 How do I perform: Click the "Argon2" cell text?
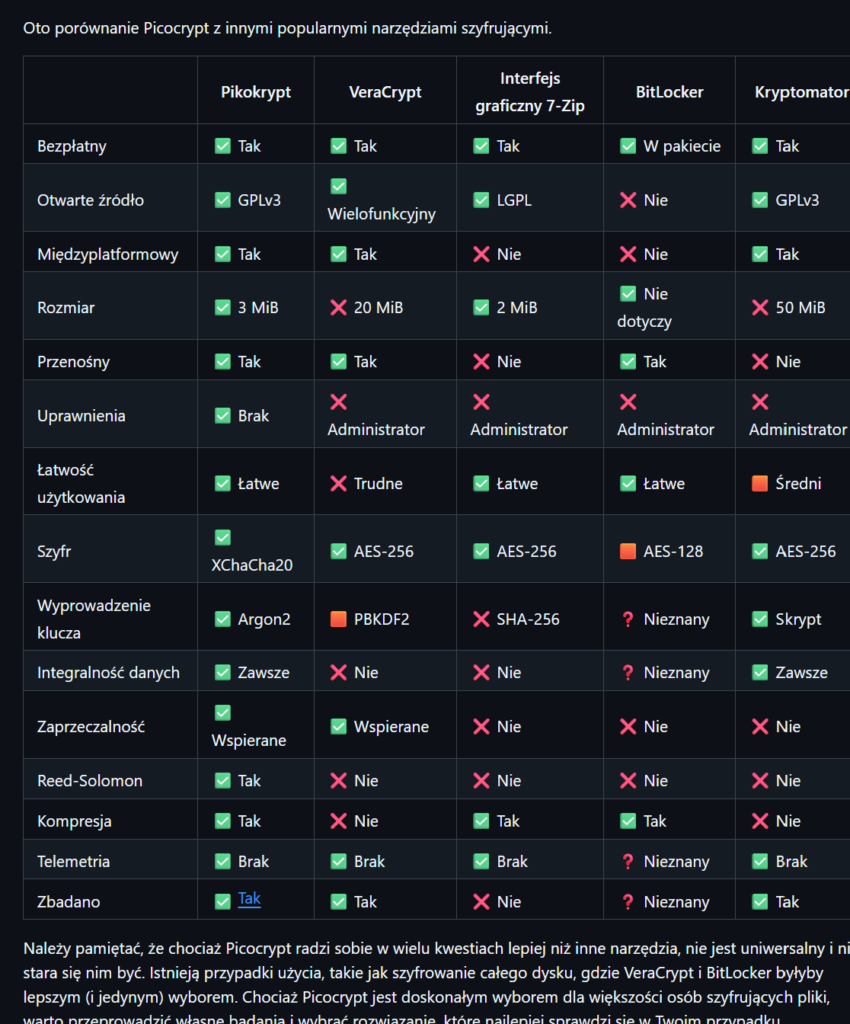(264, 620)
